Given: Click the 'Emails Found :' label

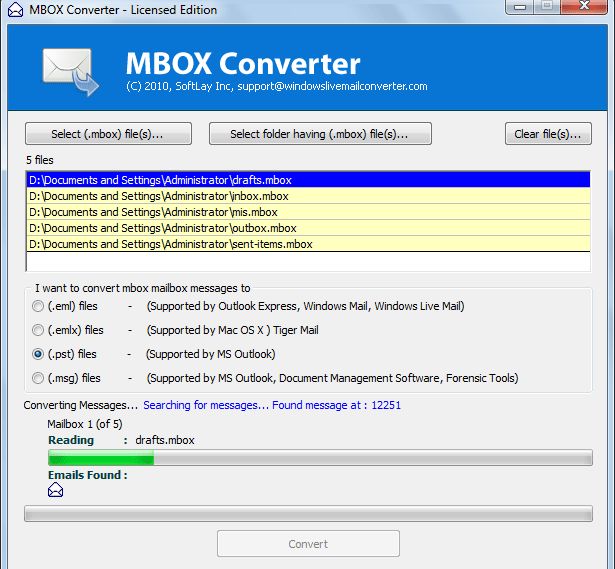Looking at the screenshot, I should [x=88, y=475].
